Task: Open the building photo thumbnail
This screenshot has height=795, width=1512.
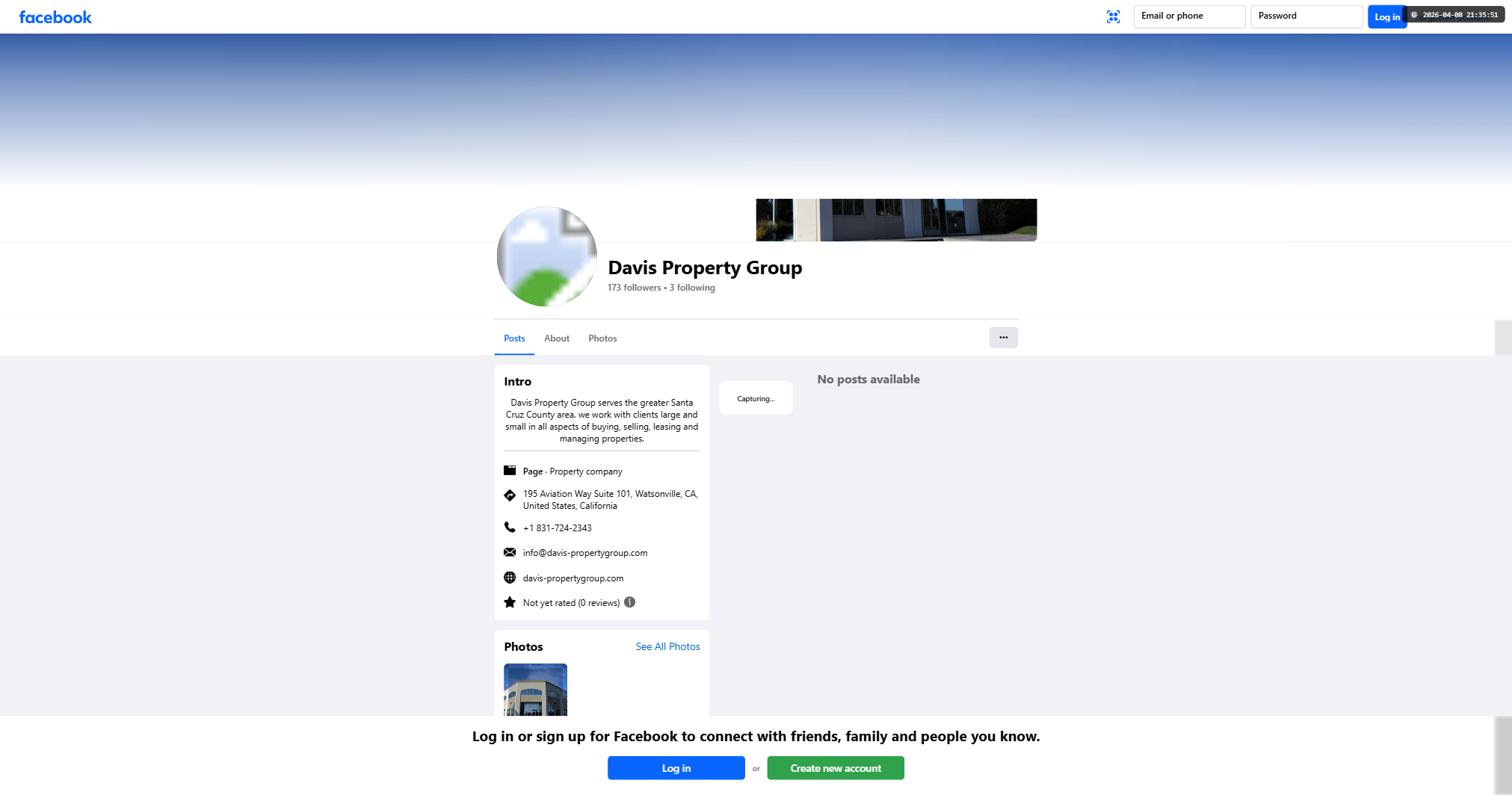Action: coord(535,690)
